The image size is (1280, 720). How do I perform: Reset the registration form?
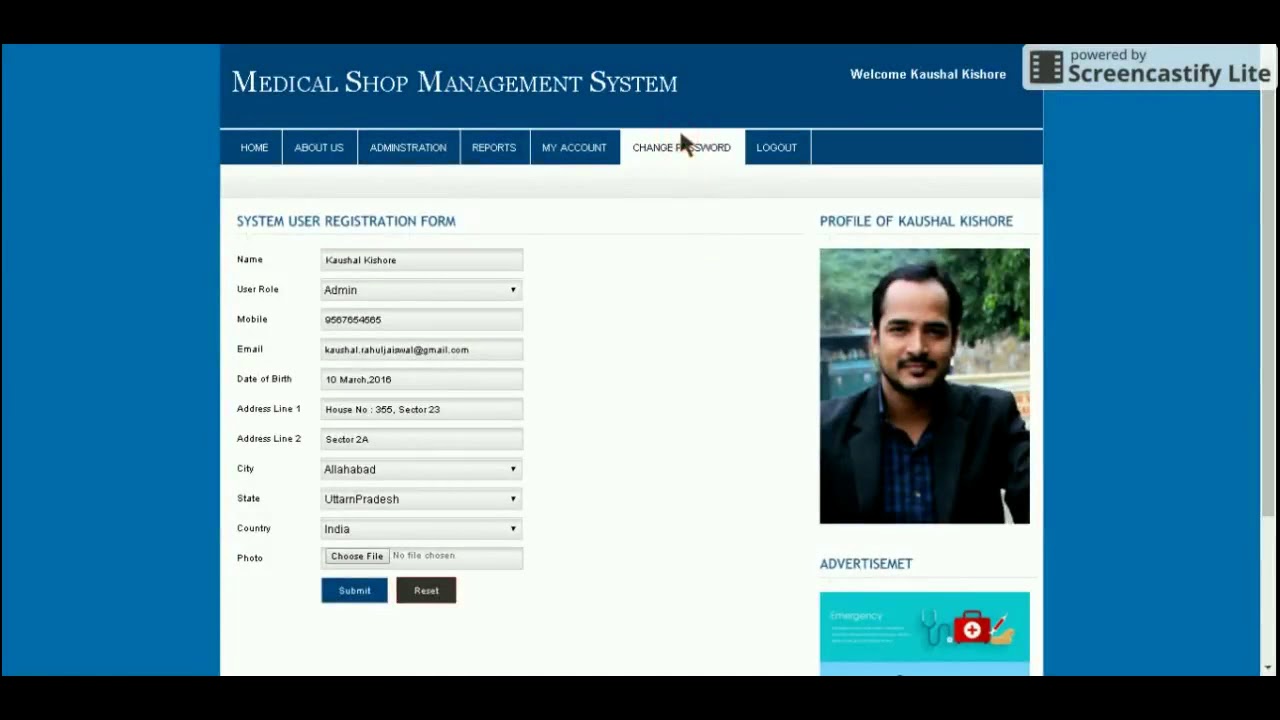426,590
